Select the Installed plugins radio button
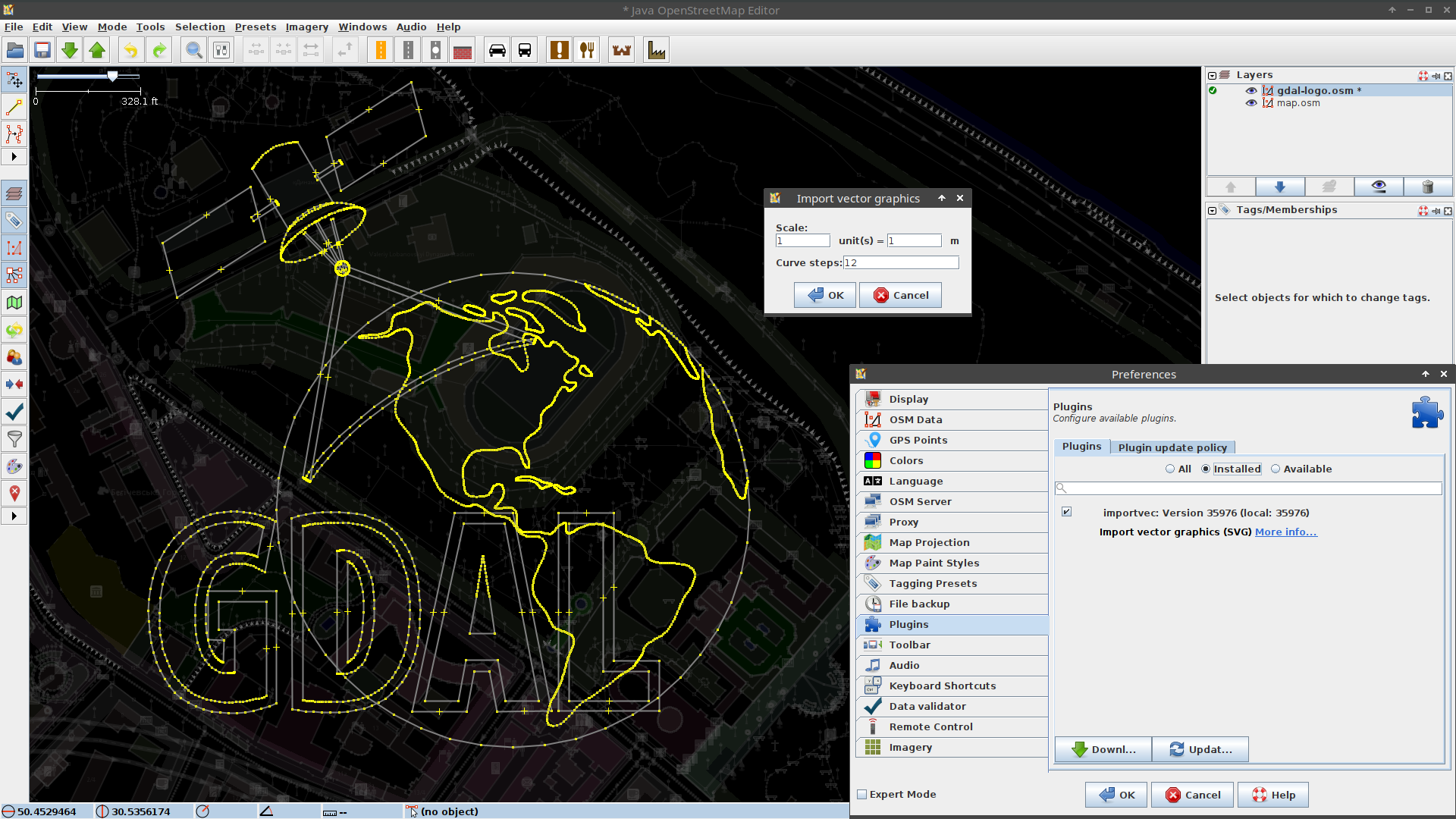The height and width of the screenshot is (819, 1456). 1206,469
